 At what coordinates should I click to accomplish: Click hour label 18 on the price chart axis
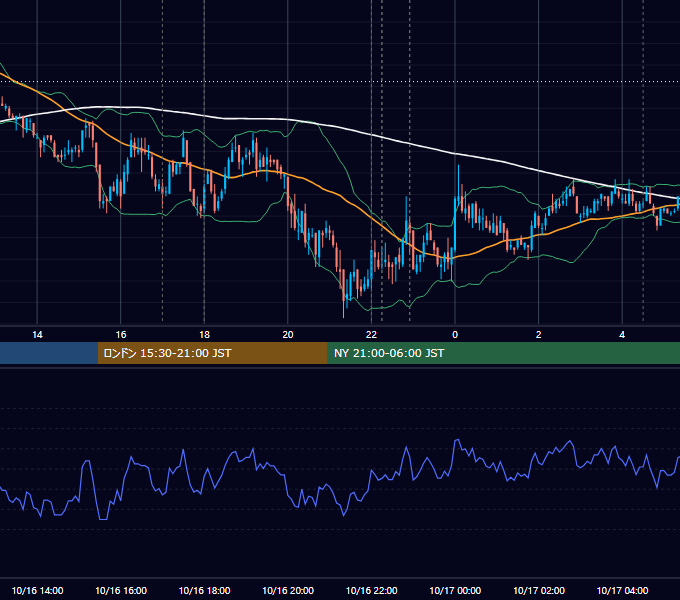(x=204, y=335)
